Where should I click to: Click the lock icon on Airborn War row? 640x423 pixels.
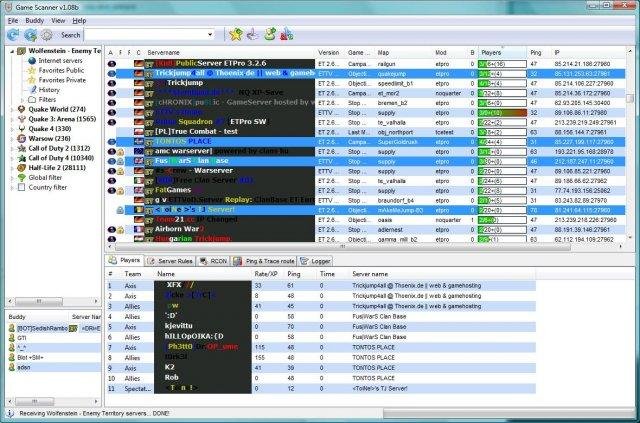[x=120, y=230]
